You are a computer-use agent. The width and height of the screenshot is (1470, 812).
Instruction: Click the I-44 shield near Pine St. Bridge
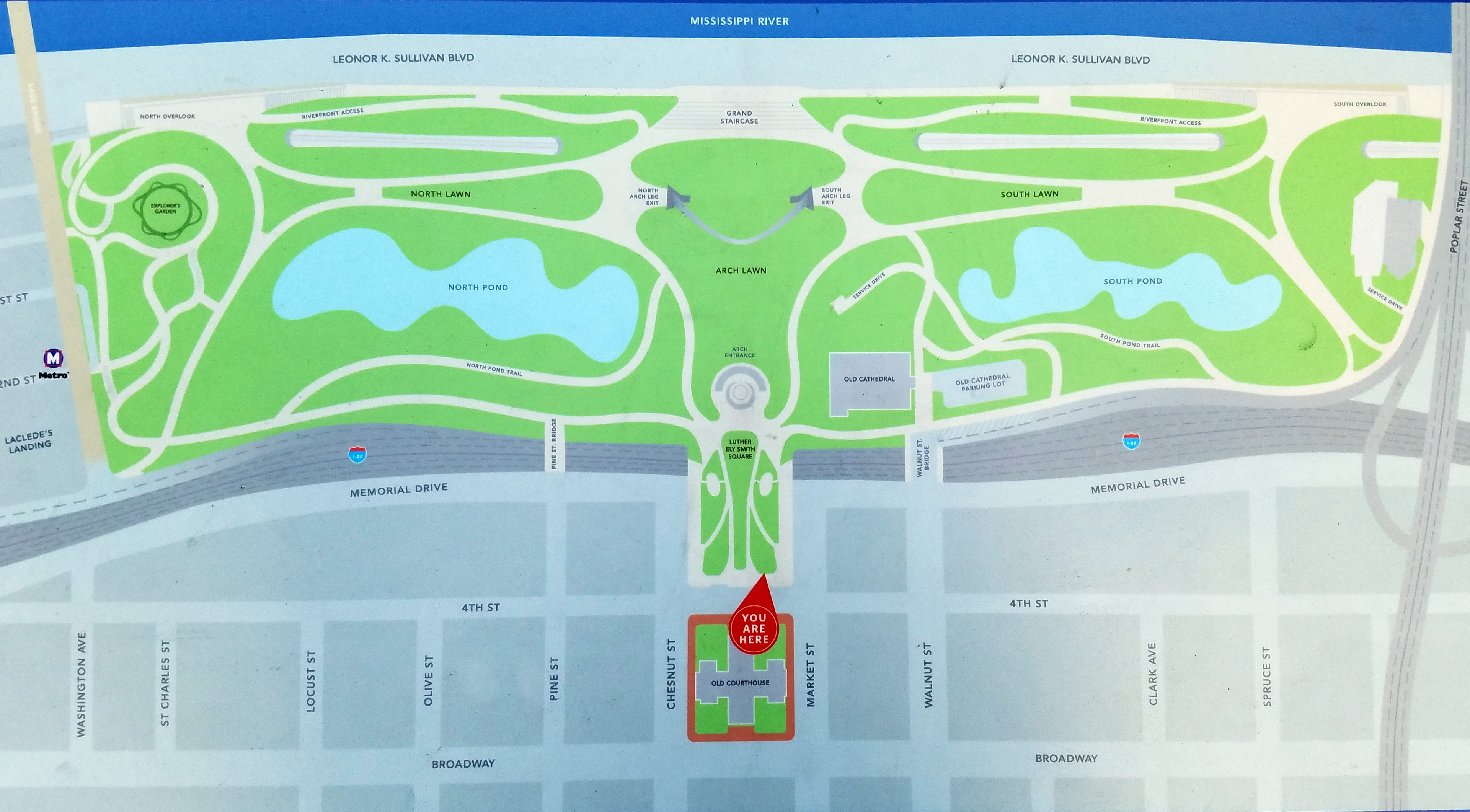tap(358, 455)
